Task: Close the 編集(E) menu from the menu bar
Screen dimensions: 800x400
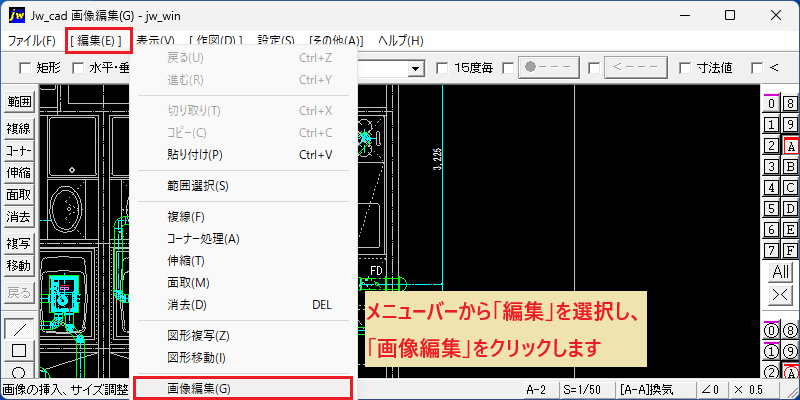Action: pos(96,41)
